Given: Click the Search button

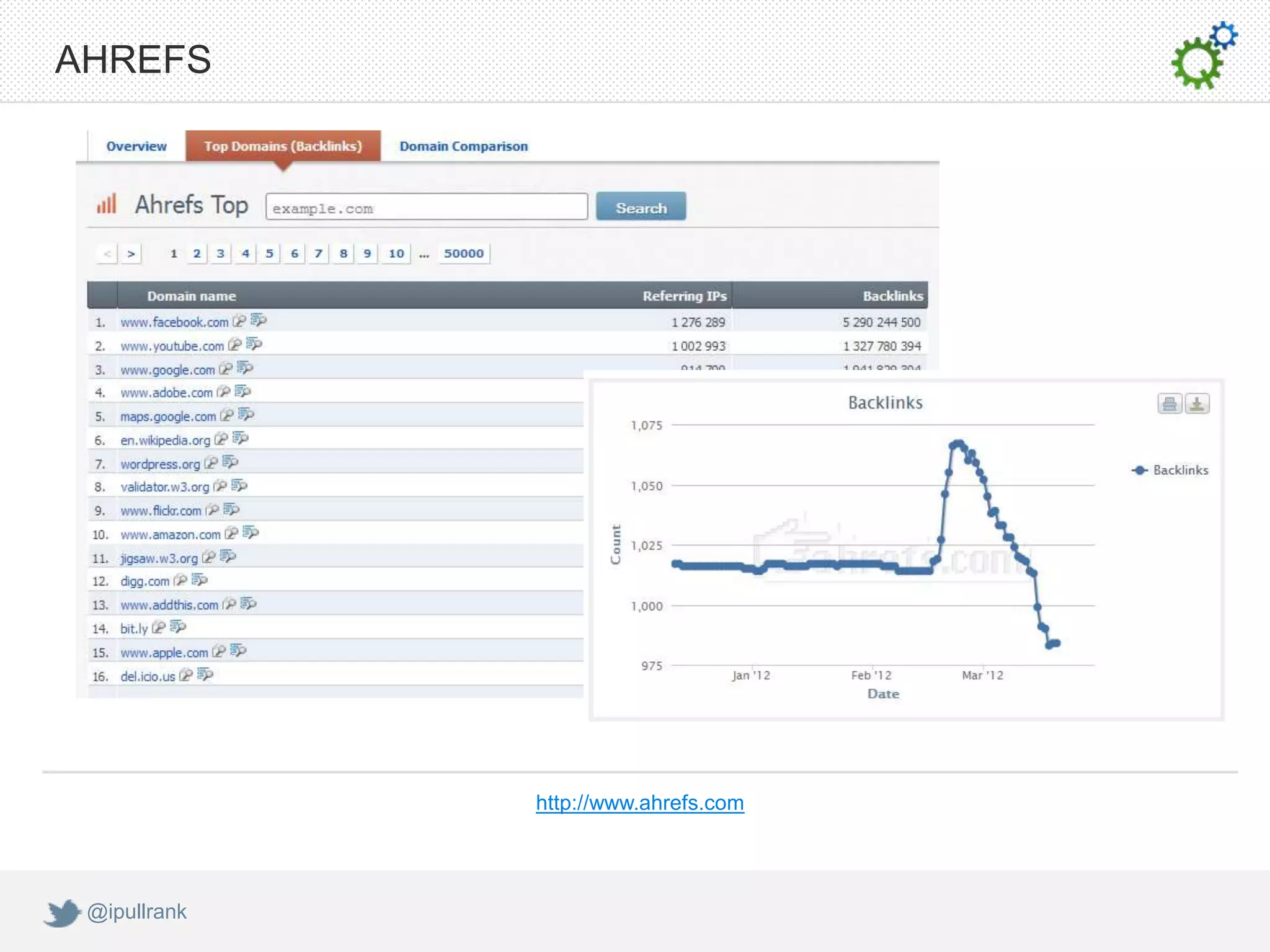Looking at the screenshot, I should coord(641,206).
